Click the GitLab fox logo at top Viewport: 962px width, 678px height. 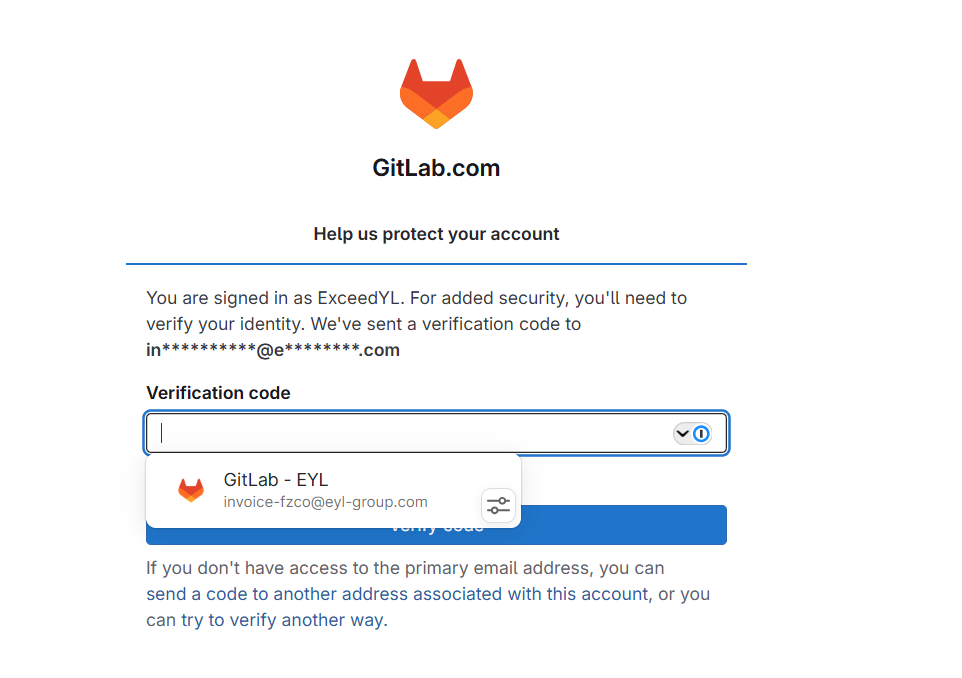point(436,93)
